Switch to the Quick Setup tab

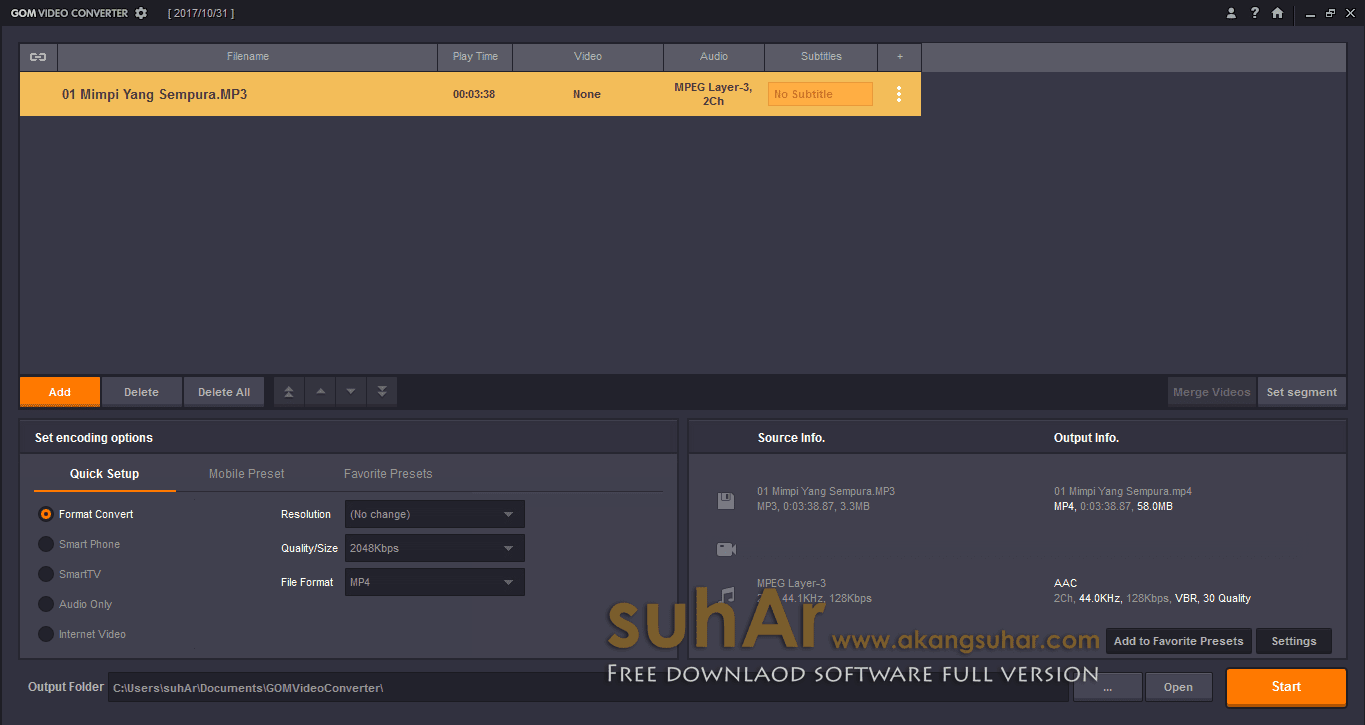(105, 474)
